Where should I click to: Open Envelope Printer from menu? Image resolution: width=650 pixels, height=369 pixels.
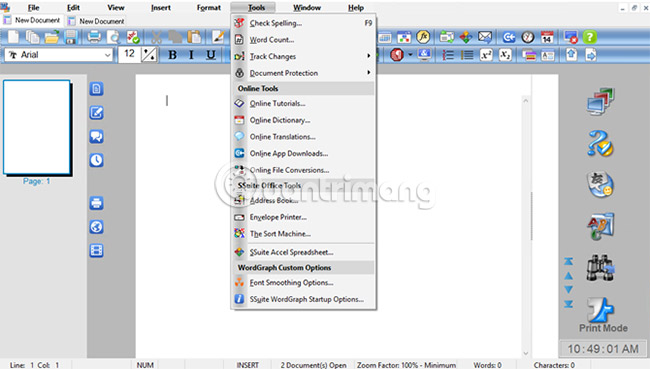303,217
